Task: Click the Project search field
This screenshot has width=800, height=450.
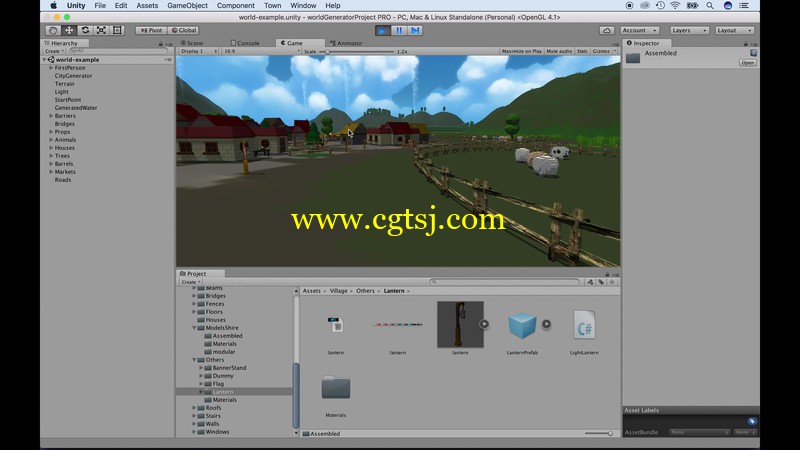Action: click(x=505, y=282)
